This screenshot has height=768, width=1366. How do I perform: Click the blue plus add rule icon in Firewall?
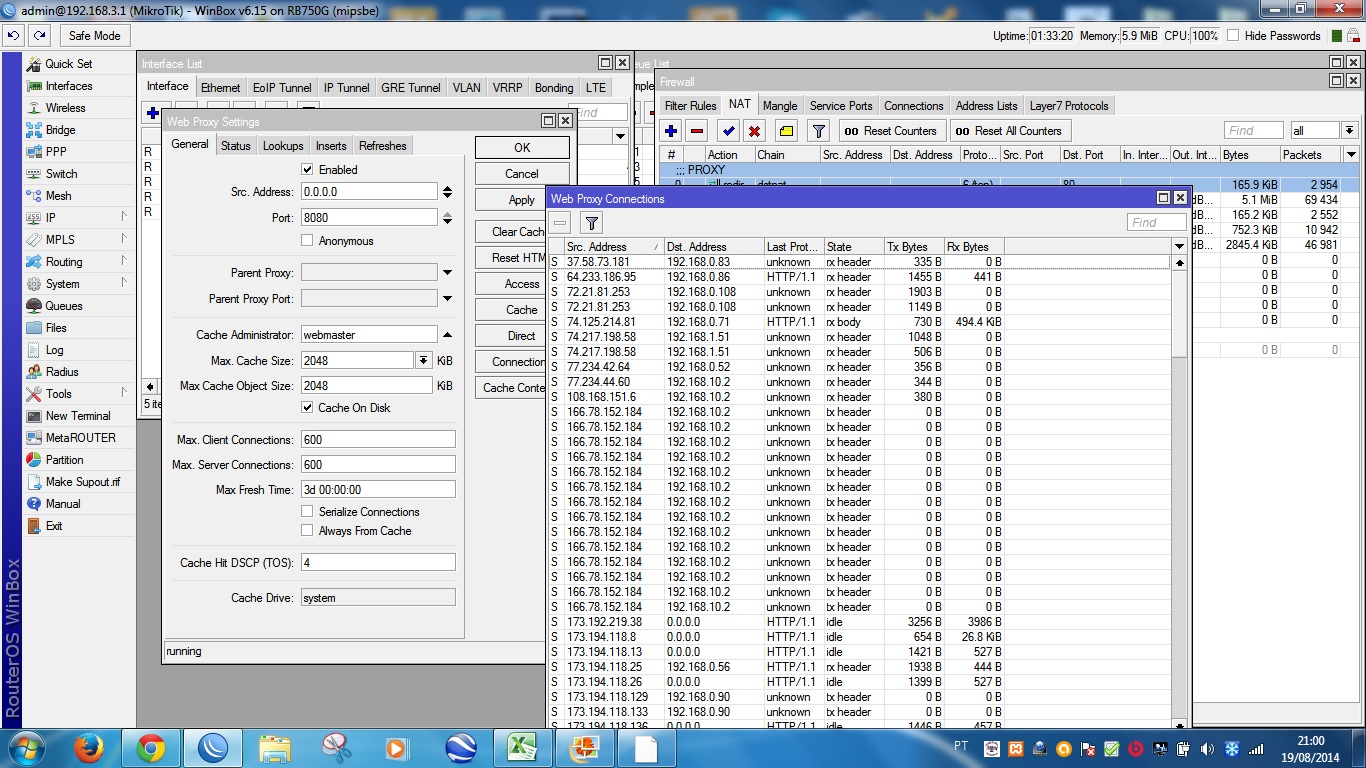tap(671, 131)
